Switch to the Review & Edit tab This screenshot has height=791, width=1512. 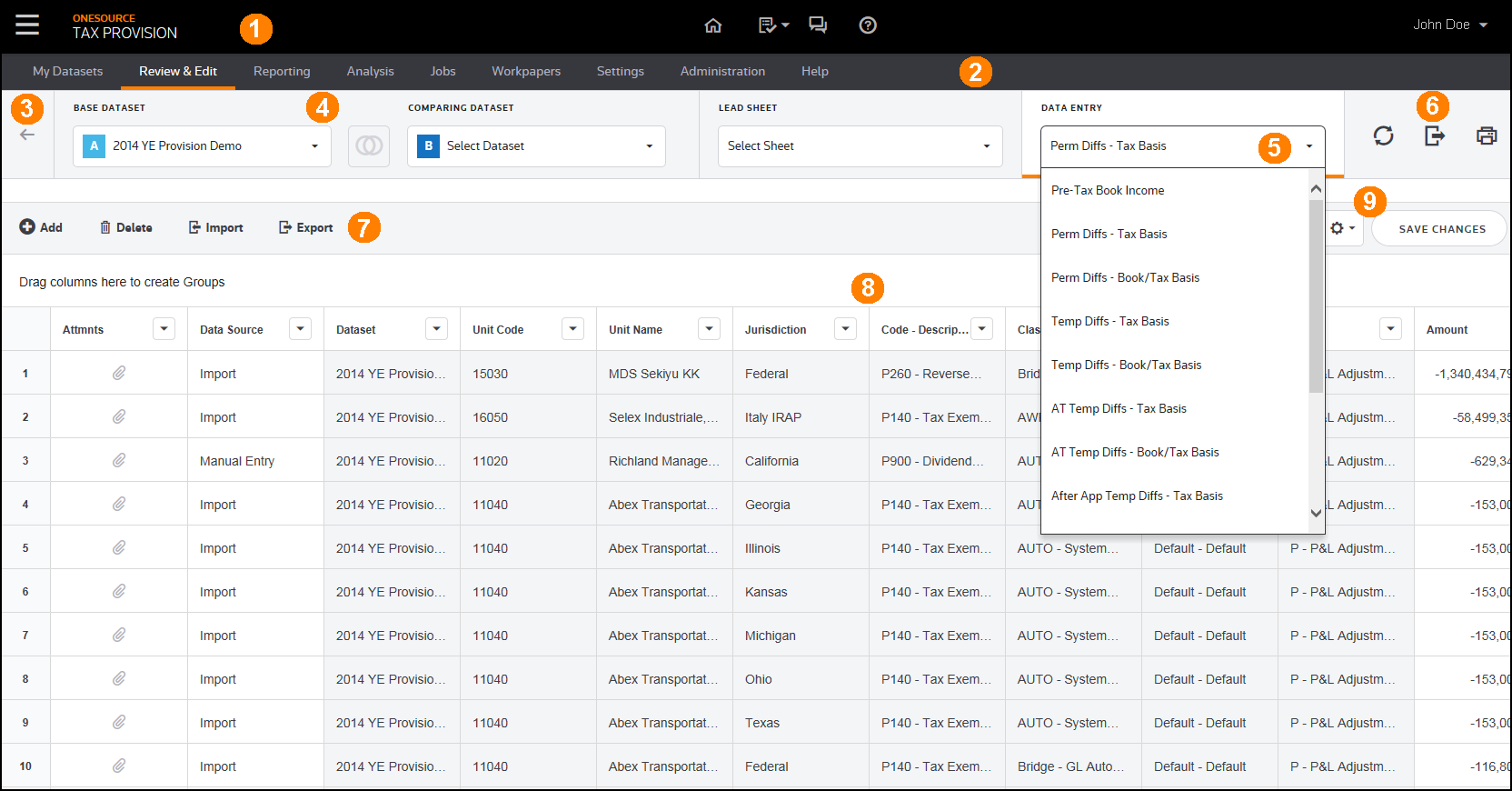[x=178, y=71]
